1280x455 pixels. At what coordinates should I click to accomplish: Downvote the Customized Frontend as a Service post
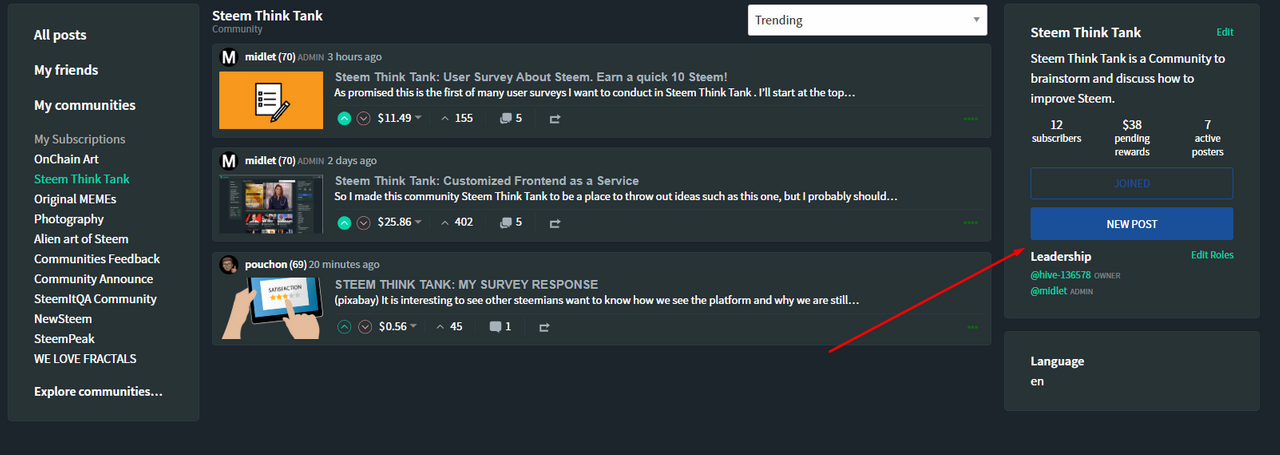[363, 222]
